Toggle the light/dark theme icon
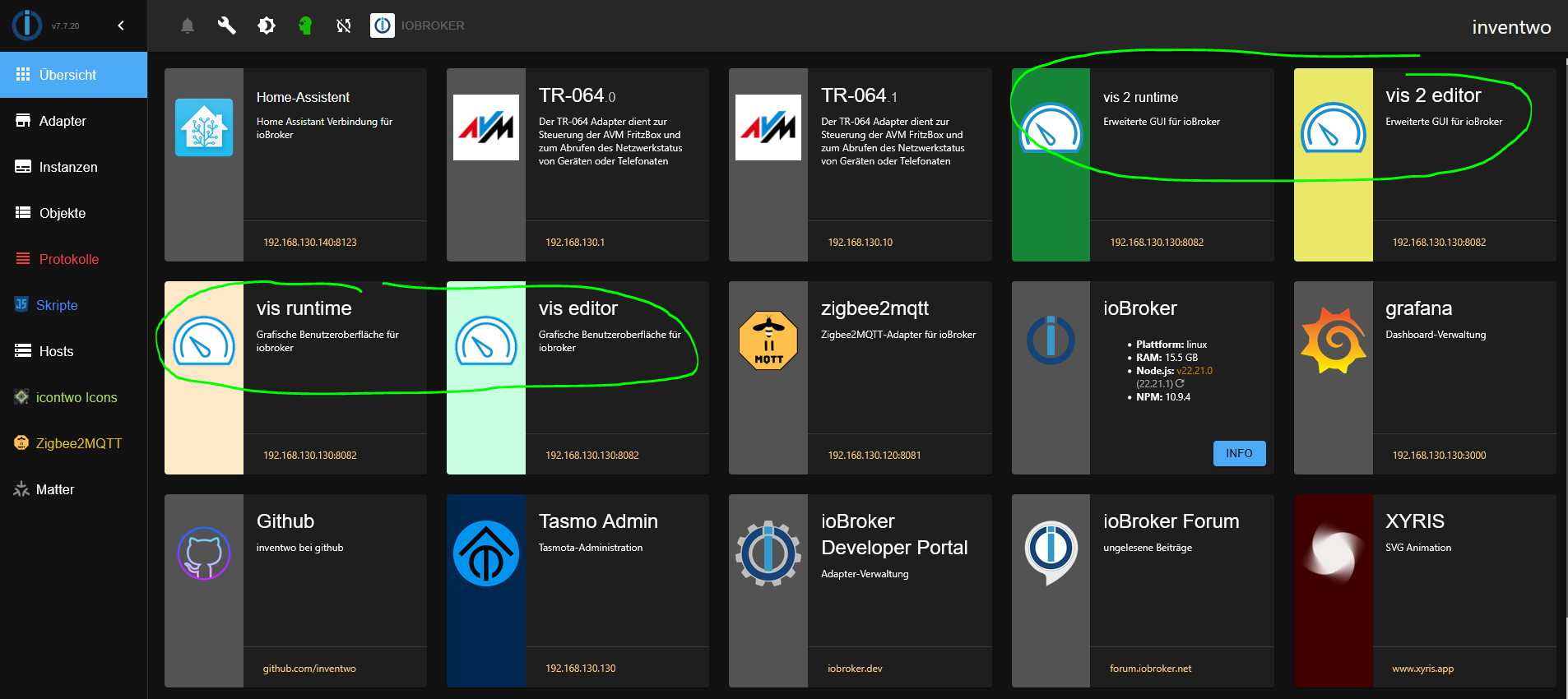The height and width of the screenshot is (699, 1568). tap(266, 25)
